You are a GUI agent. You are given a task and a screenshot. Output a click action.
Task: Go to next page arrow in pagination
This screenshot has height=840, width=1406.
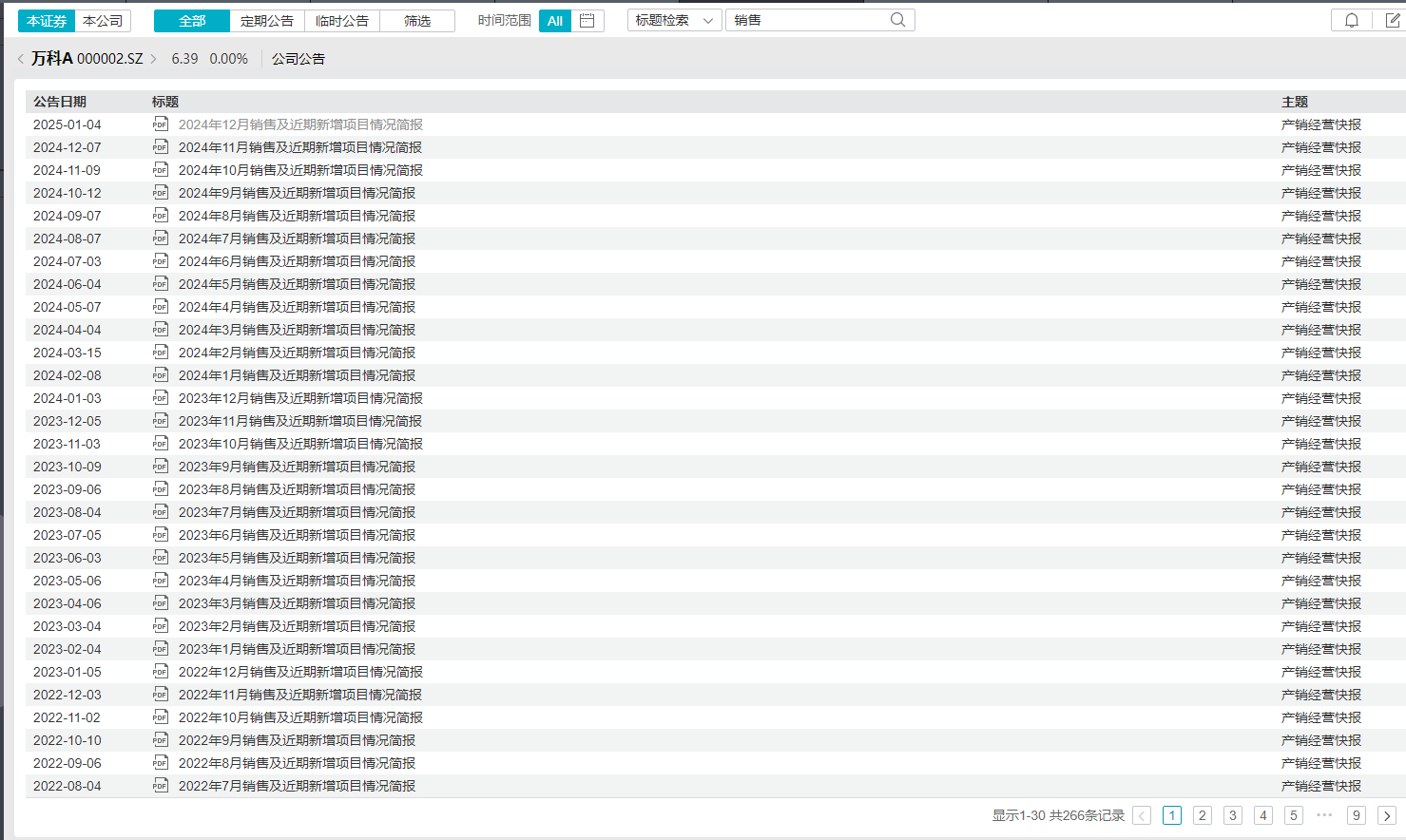1386,815
